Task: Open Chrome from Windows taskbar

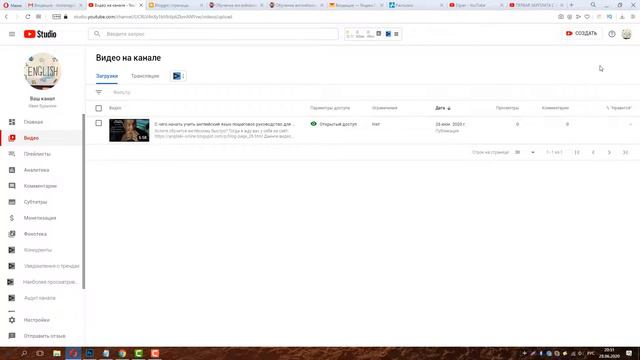Action: (122, 353)
